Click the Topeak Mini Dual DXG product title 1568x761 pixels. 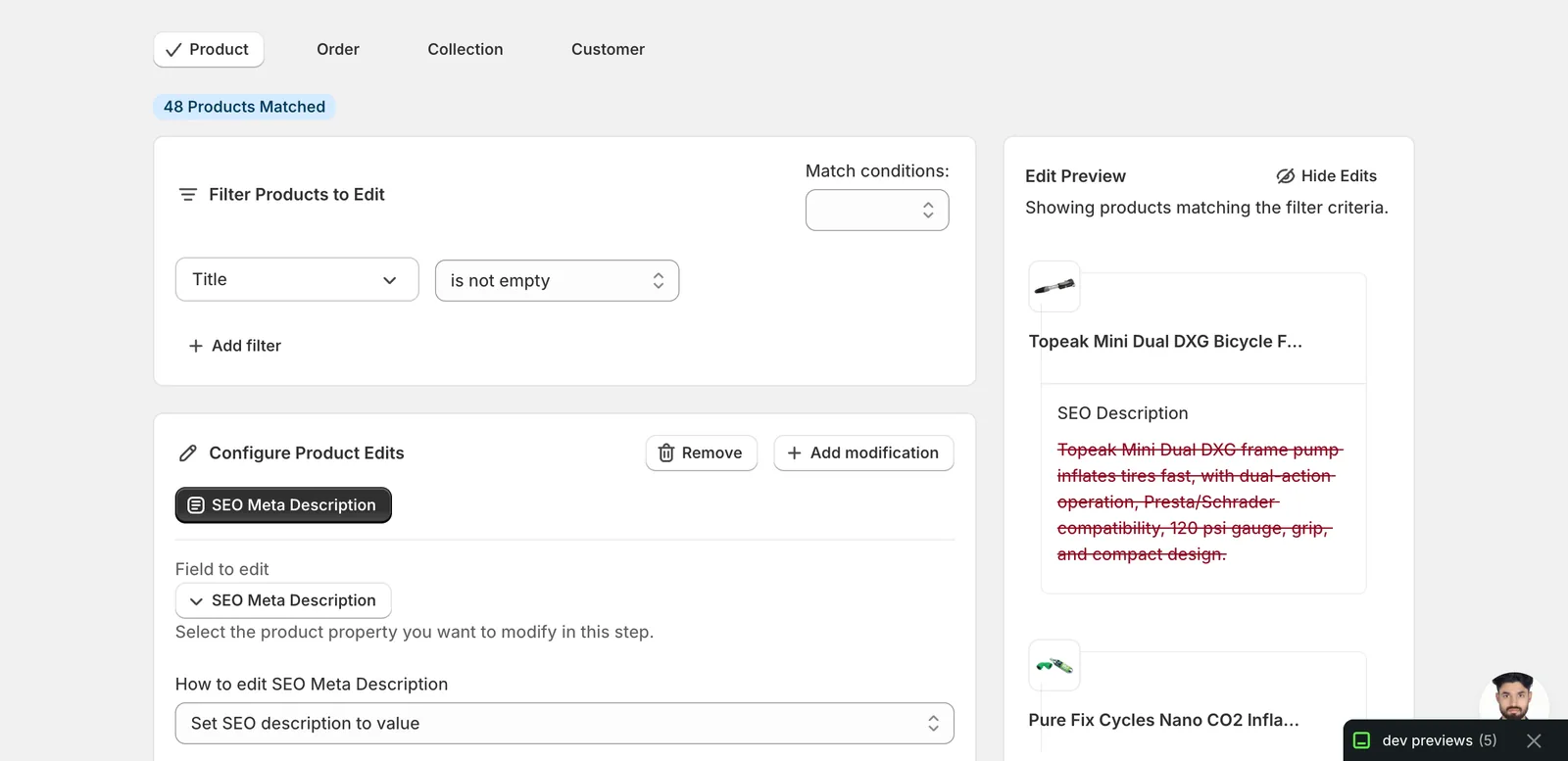(x=1165, y=342)
